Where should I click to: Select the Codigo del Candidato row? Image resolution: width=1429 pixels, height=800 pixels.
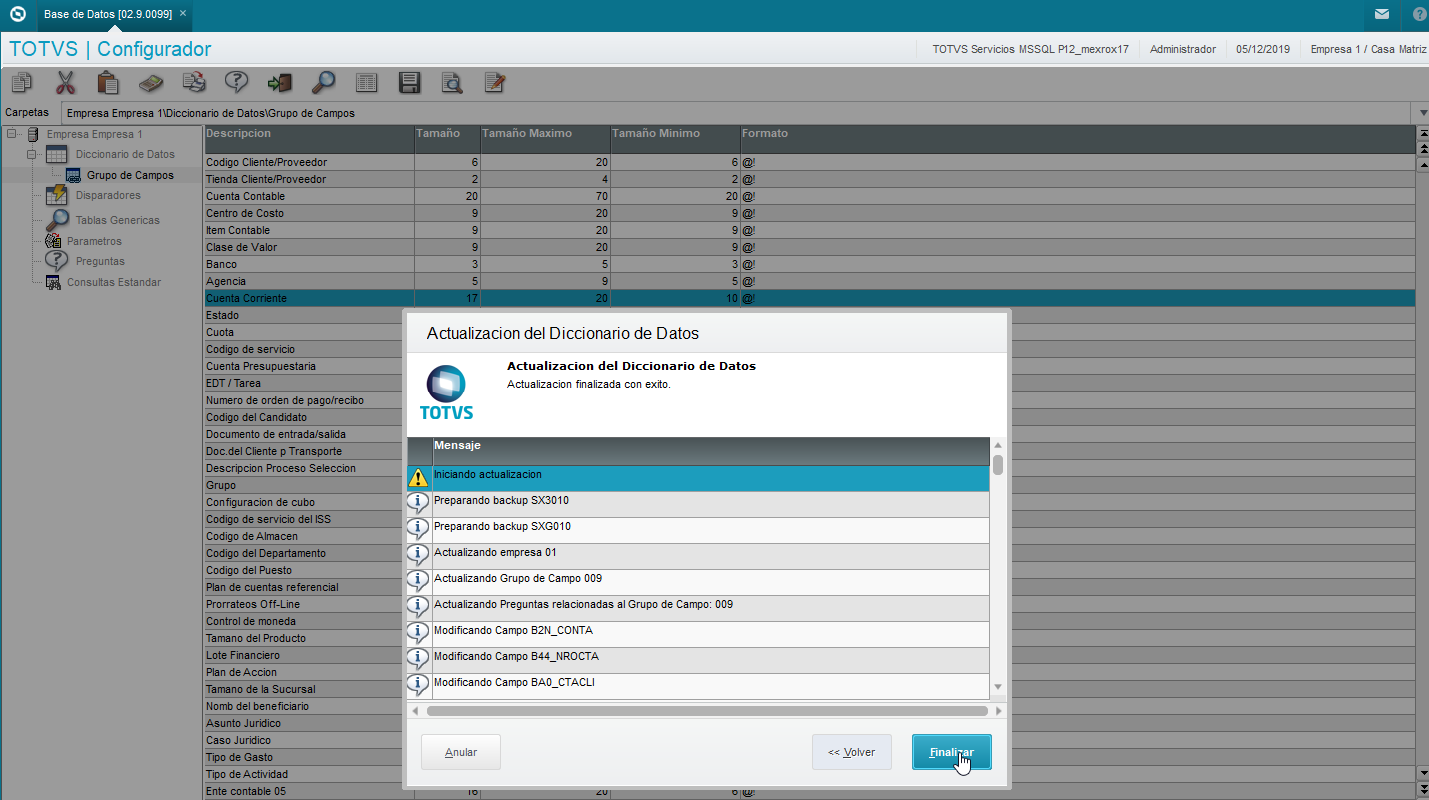tap(304, 417)
